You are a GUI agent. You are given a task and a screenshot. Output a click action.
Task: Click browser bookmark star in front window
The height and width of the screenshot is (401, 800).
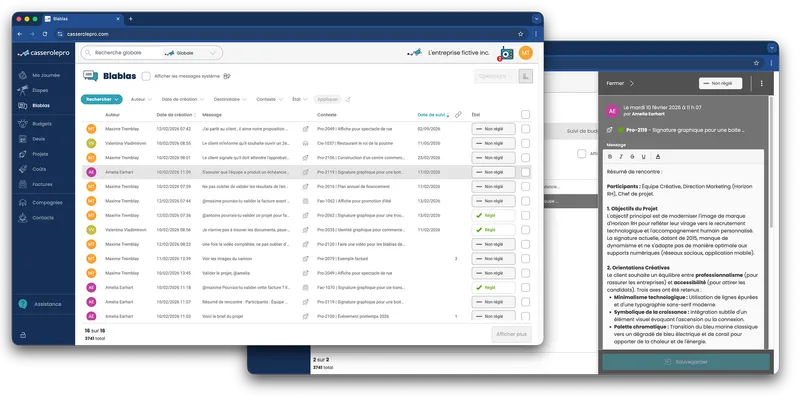tap(520, 34)
